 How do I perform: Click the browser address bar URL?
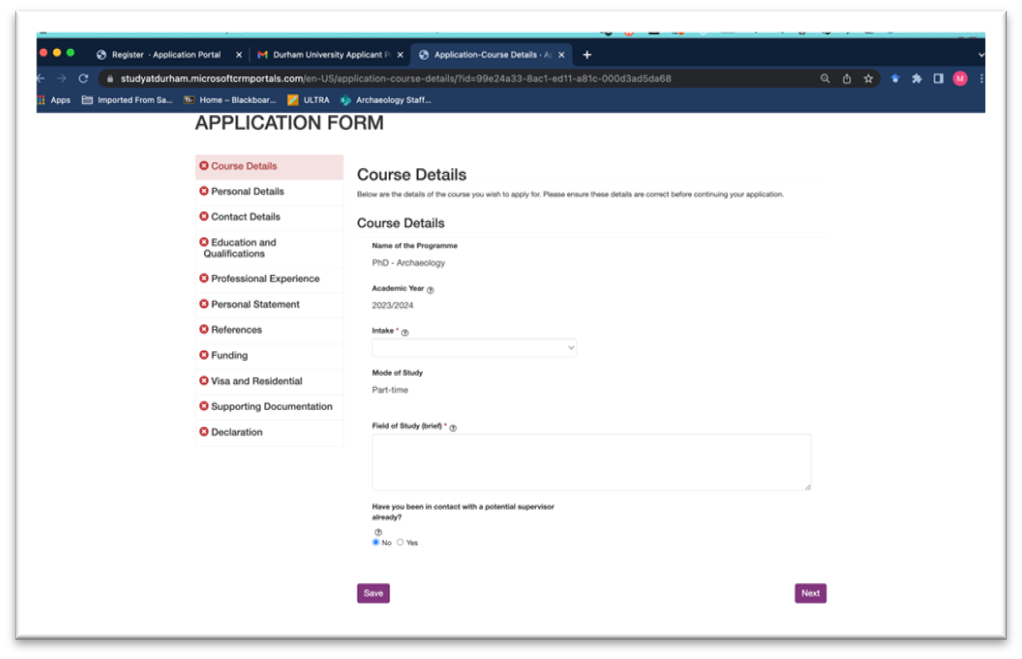click(x=396, y=78)
